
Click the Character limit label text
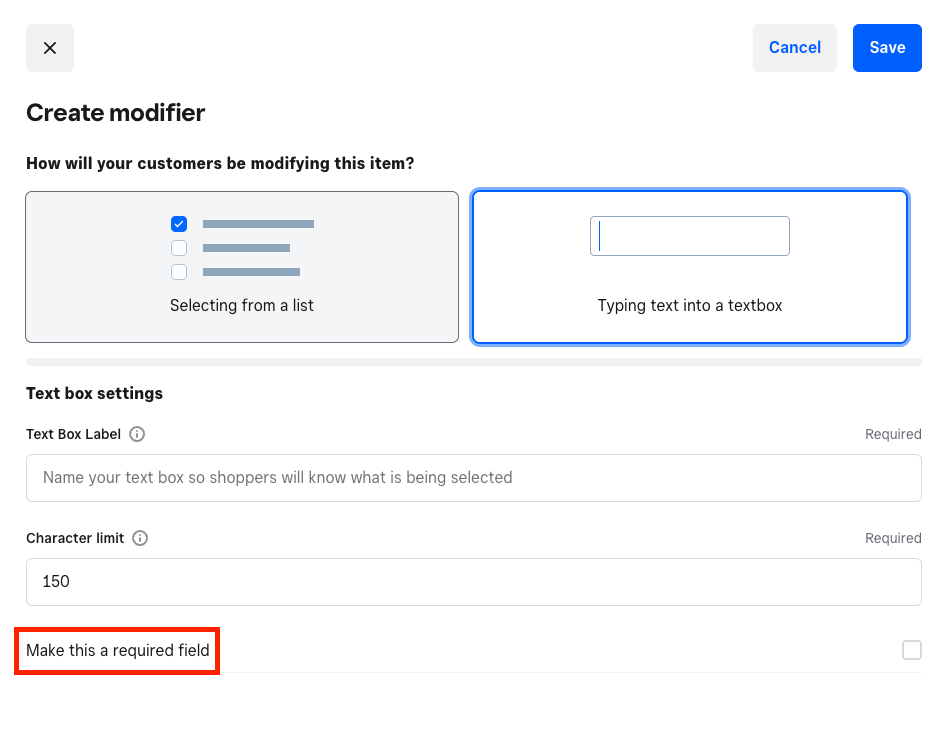click(x=75, y=538)
